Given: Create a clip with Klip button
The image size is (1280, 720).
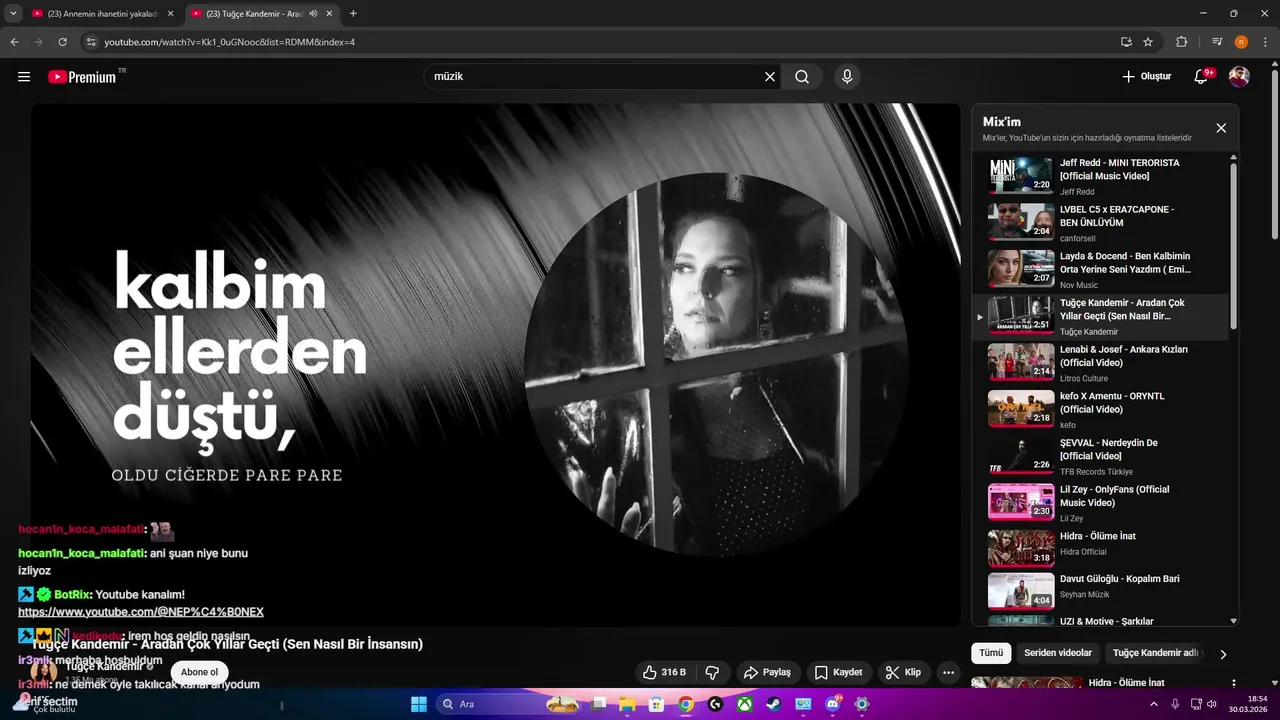Looking at the screenshot, I should (x=903, y=673).
